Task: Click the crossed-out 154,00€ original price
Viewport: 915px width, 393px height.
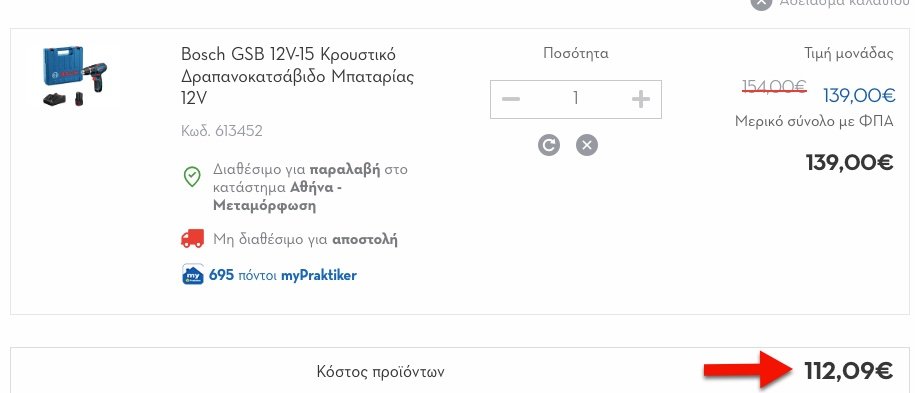Action: coord(774,88)
